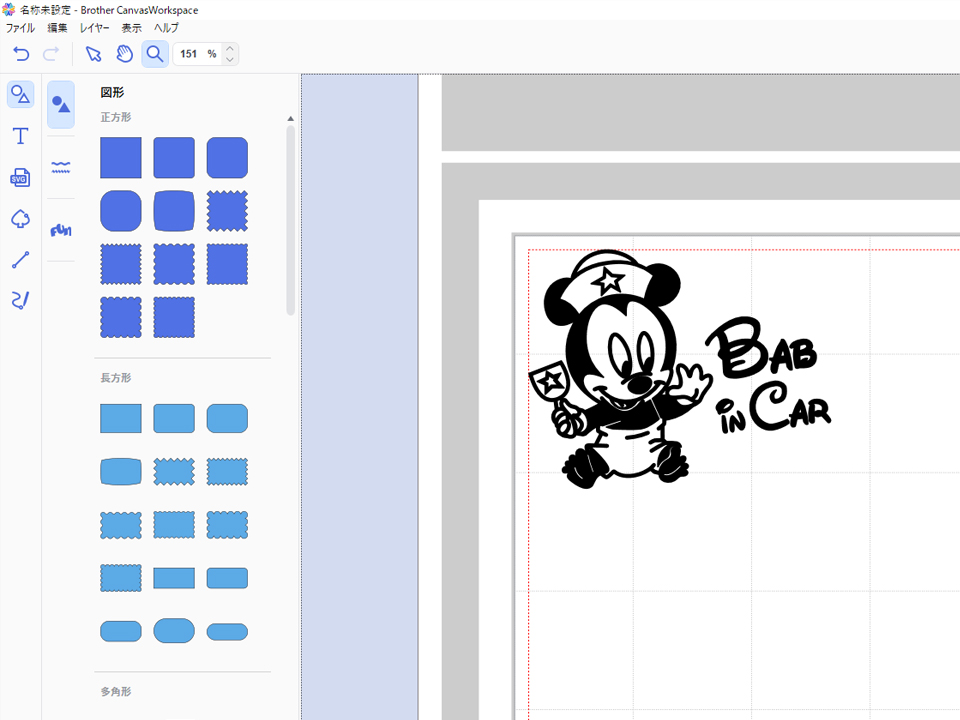Click the 長方形 section heading
This screenshot has width=960, height=720.
tap(116, 378)
